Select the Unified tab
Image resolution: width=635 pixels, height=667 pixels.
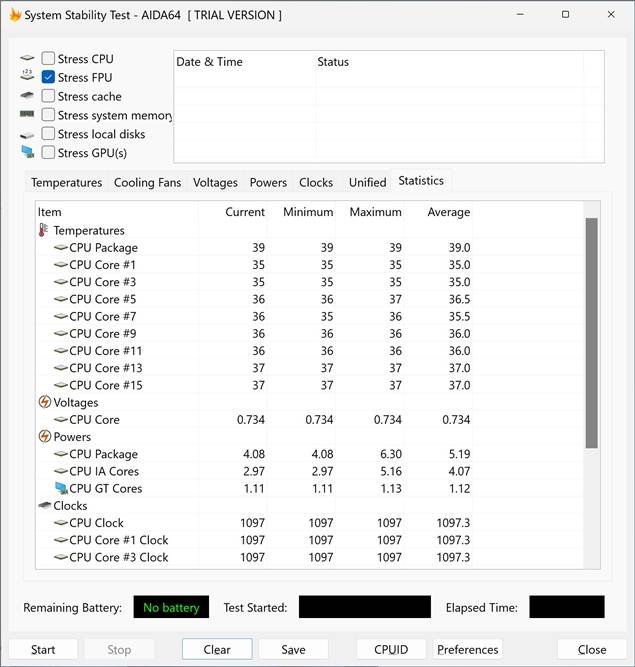point(367,183)
